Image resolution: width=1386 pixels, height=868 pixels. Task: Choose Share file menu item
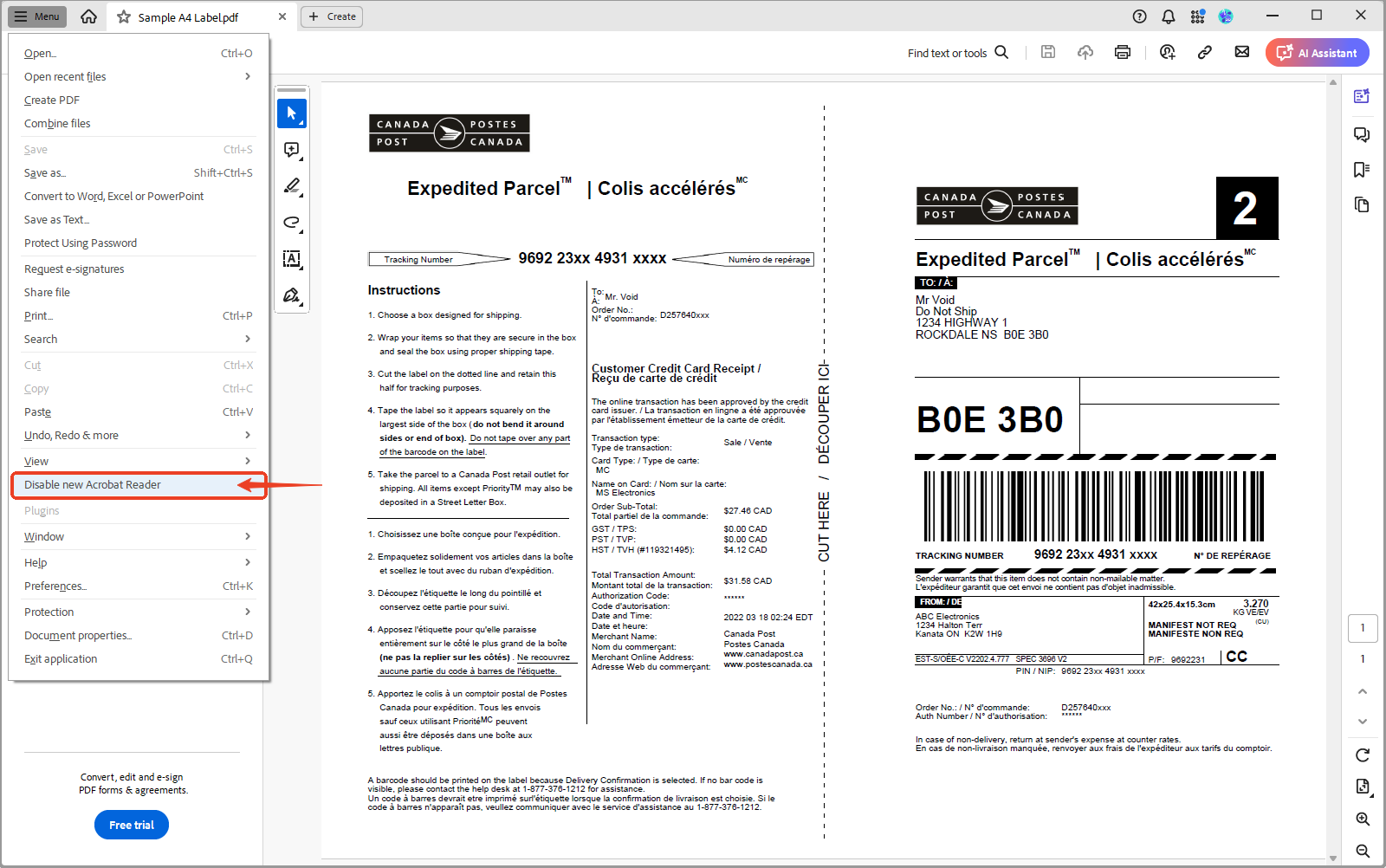pyautogui.click(x=139, y=293)
